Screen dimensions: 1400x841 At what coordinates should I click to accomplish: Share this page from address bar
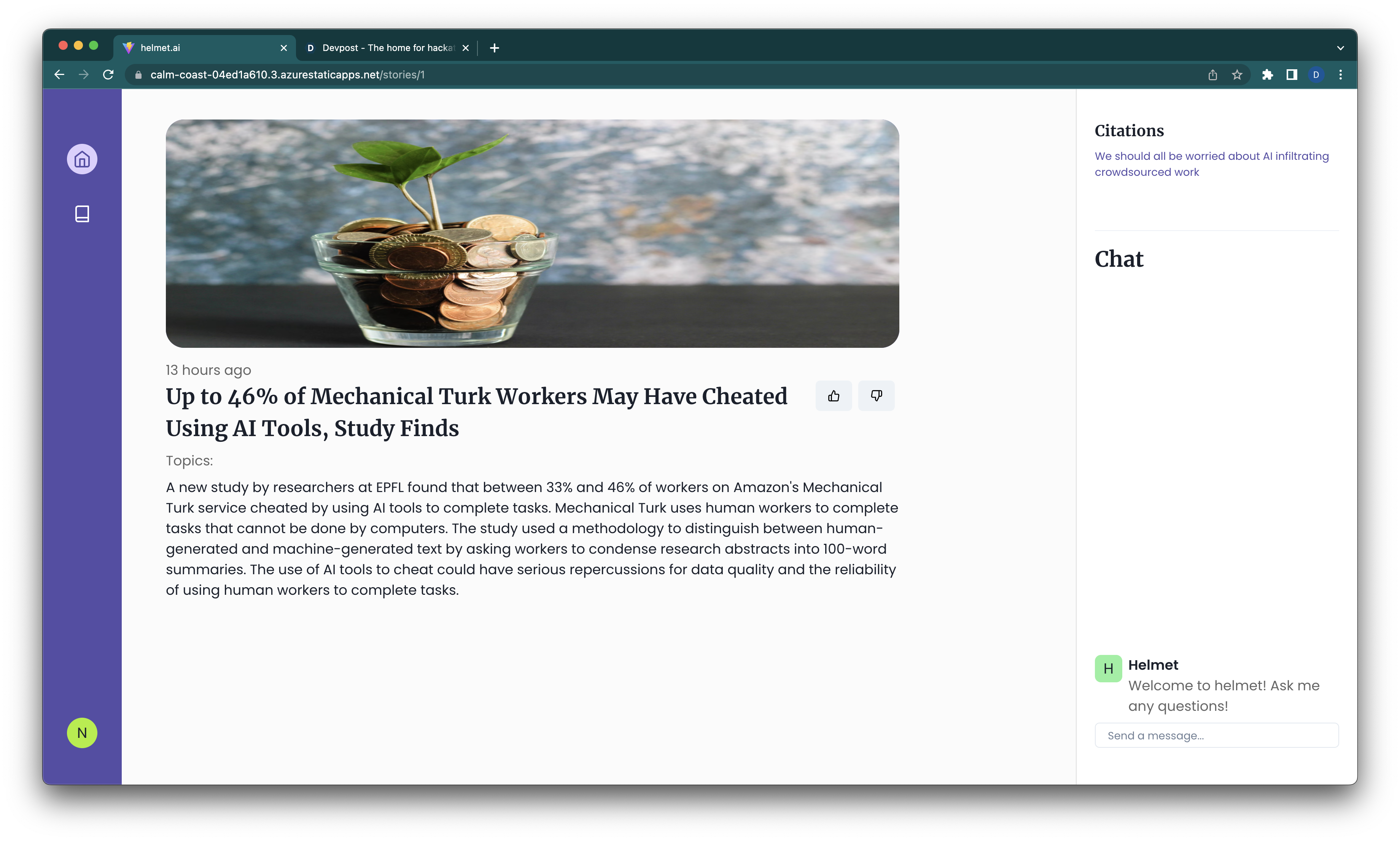coord(1212,75)
